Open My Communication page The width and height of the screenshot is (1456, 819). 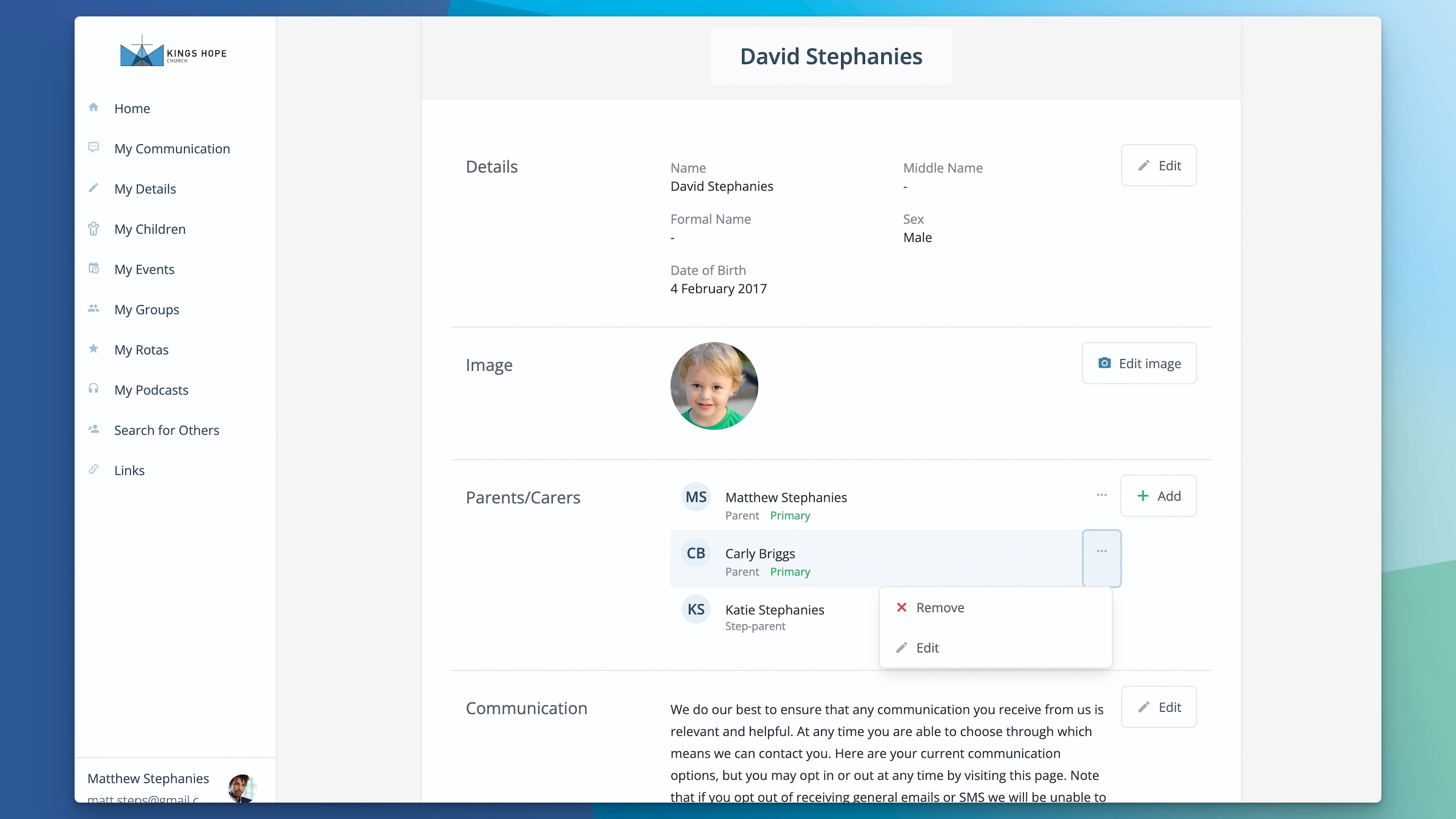[x=172, y=148]
